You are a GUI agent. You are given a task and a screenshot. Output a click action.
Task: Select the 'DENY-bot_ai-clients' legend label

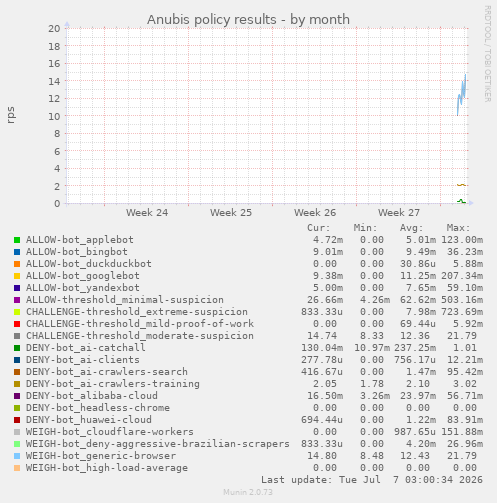point(83,360)
